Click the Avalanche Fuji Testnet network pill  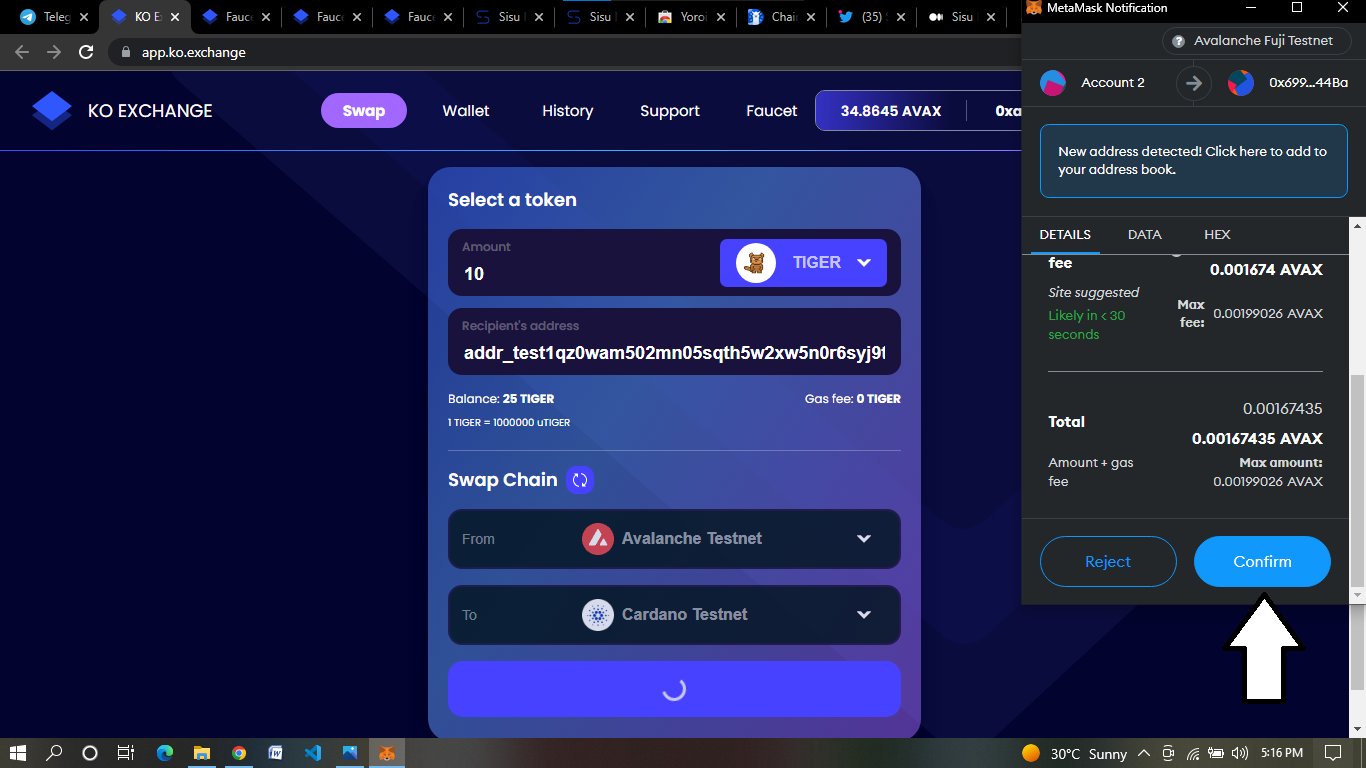coord(1255,41)
